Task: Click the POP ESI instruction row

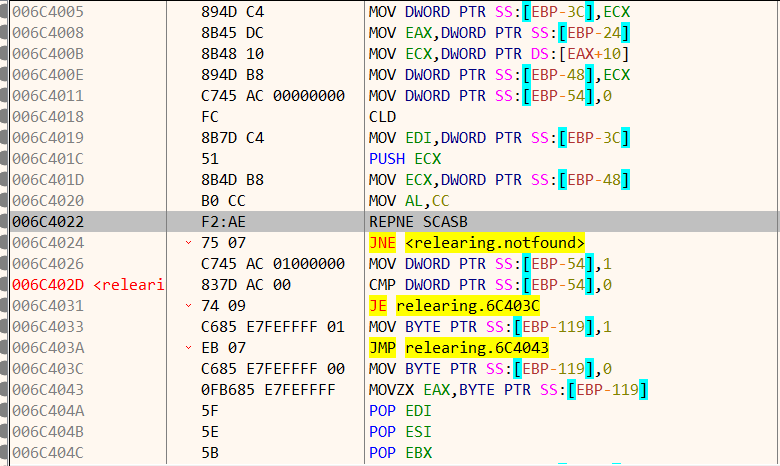Action: coord(401,431)
